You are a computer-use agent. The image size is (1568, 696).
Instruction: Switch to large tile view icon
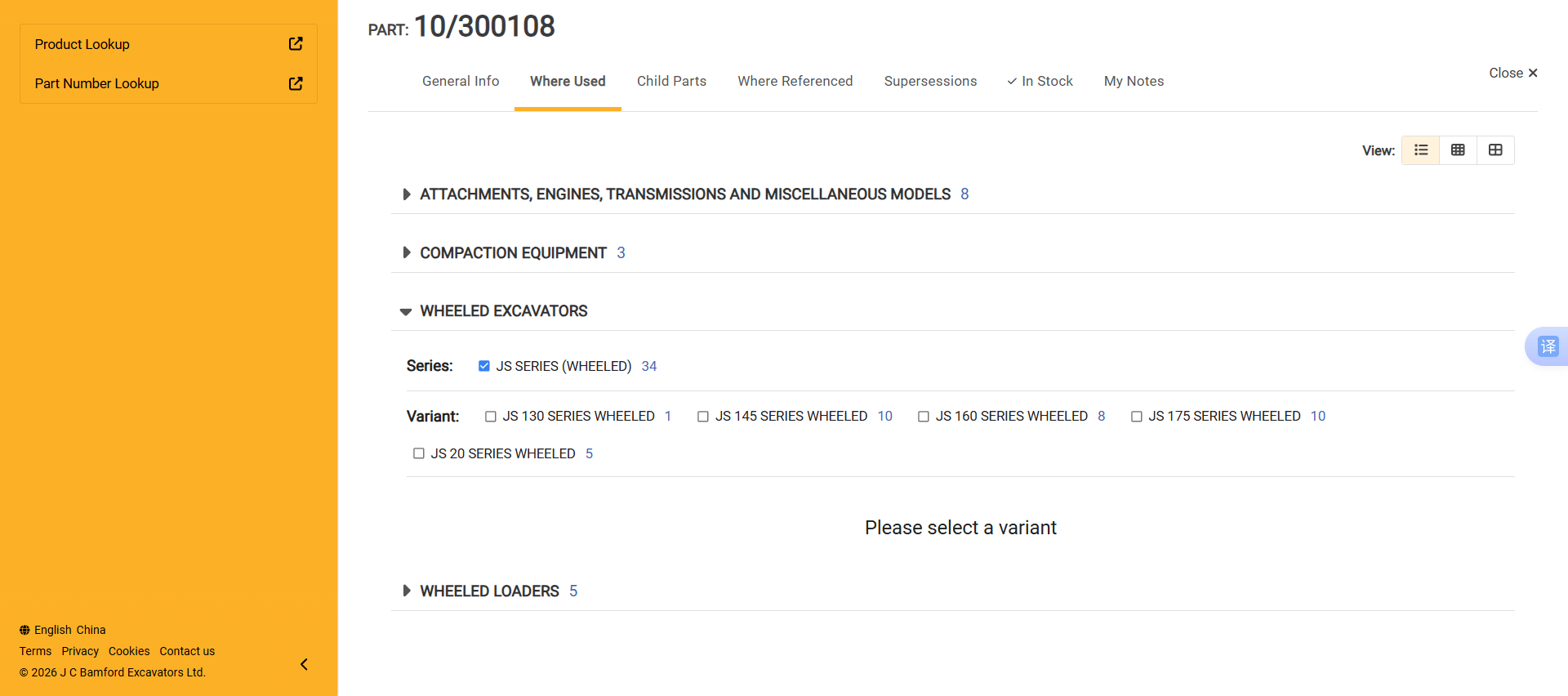(1495, 150)
